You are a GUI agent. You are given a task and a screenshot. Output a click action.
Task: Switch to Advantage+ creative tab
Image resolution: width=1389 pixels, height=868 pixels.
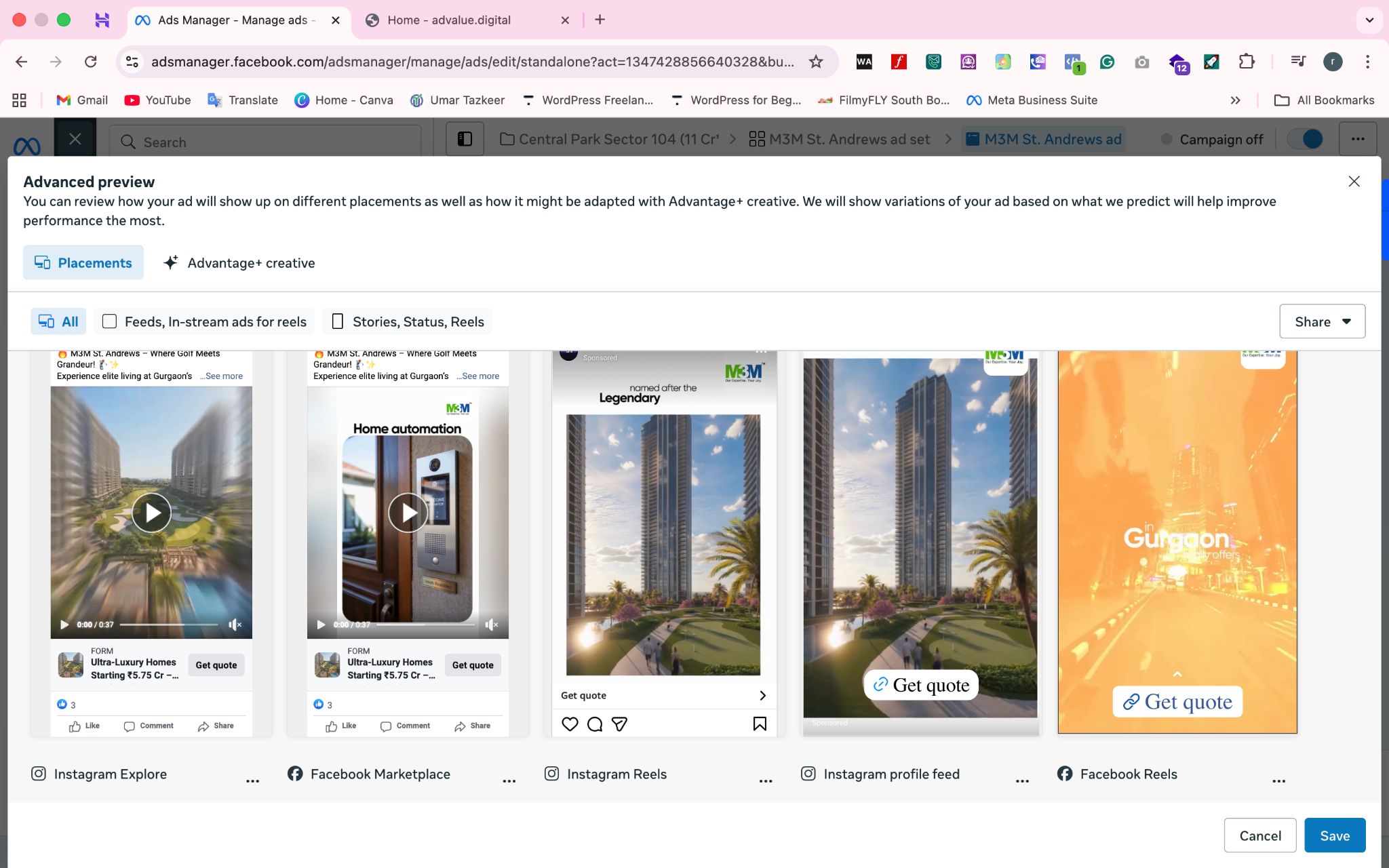coord(239,263)
